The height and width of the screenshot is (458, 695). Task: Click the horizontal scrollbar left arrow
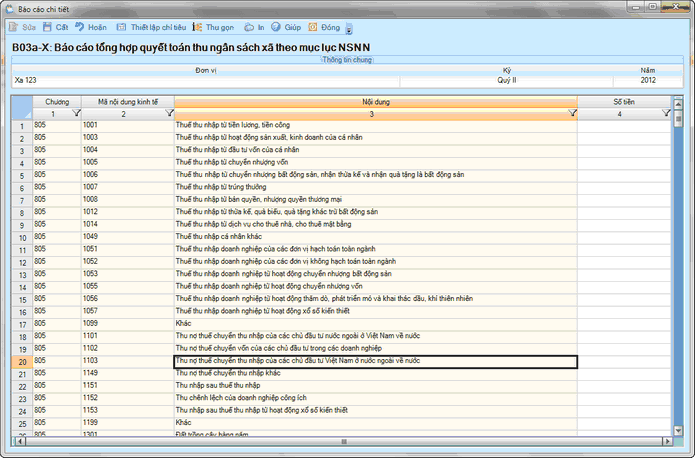19,441
